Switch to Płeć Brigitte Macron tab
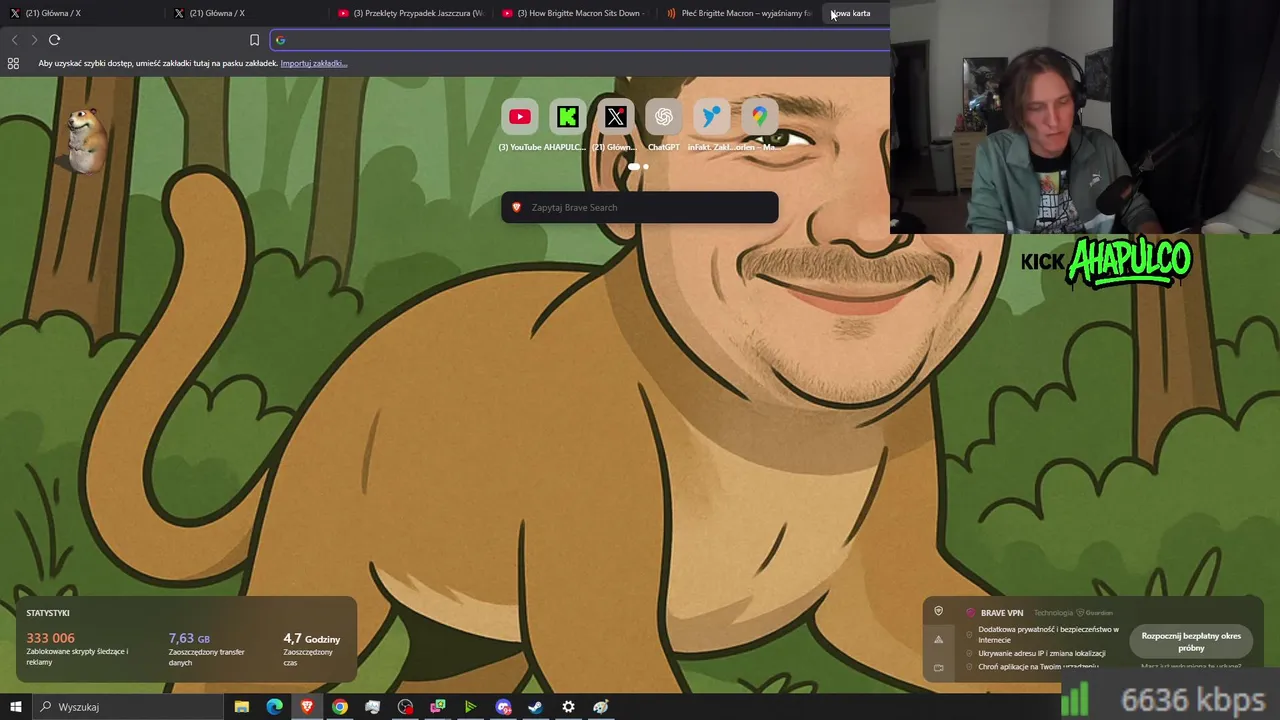 [x=739, y=13]
